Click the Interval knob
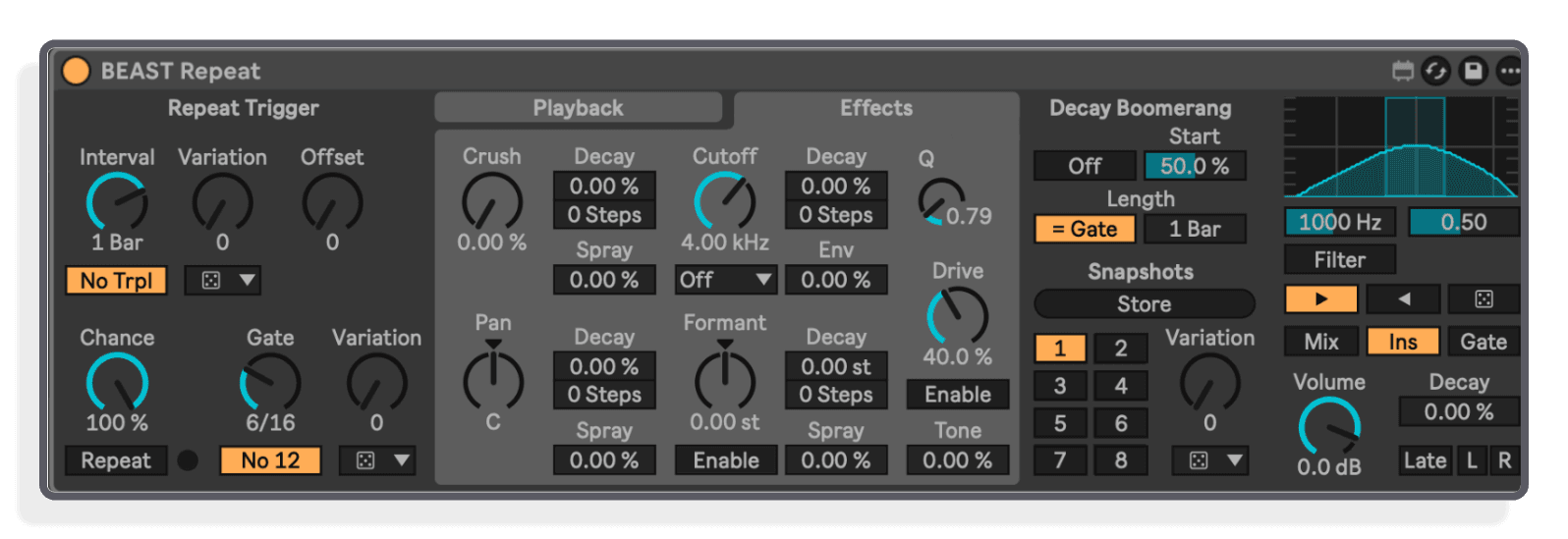Screen dimensions: 1568x539 click(x=117, y=202)
